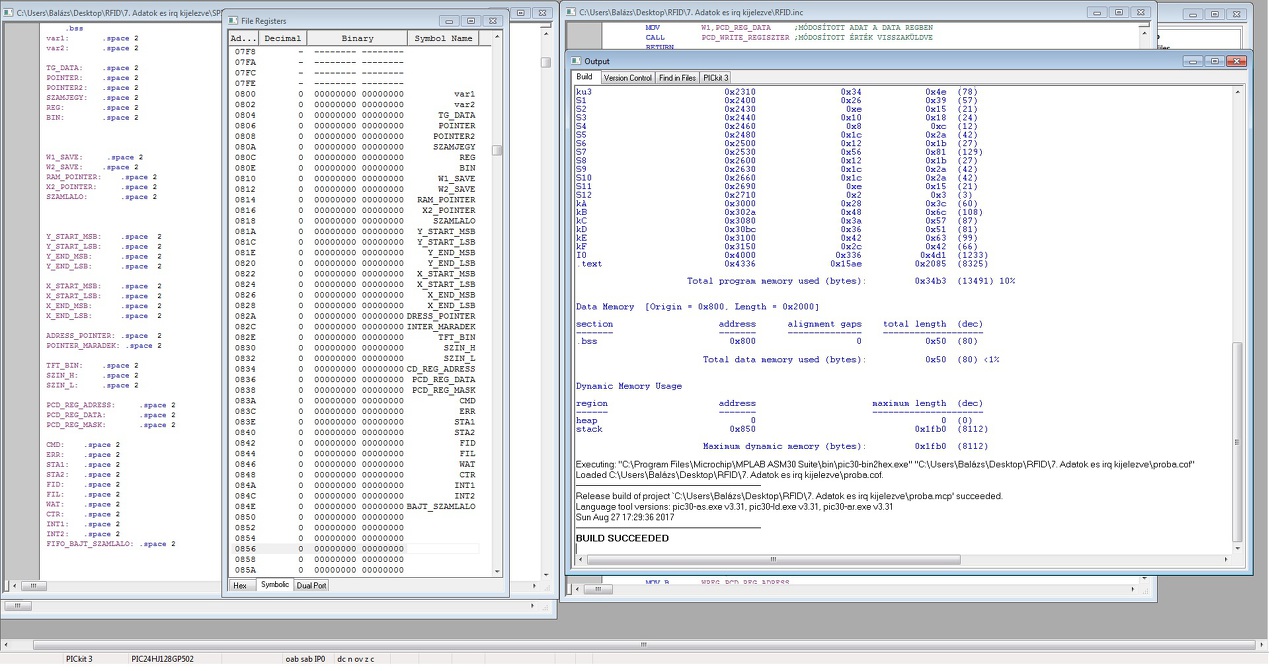Open the Find in Files tab
Viewport: 1280px width, 671px height.
[677, 77]
